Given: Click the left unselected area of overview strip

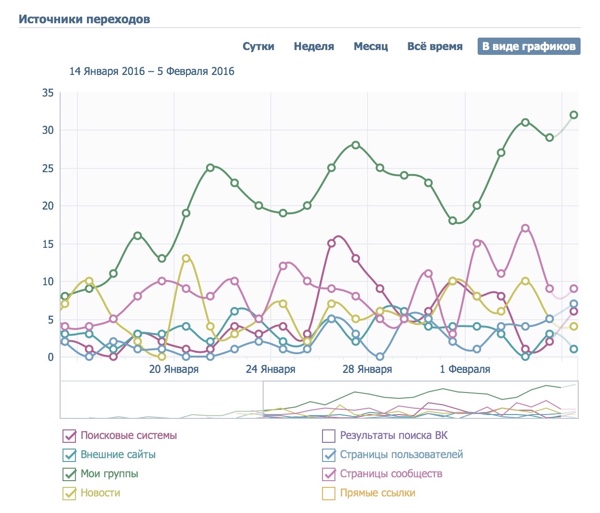Looking at the screenshot, I should click(160, 399).
